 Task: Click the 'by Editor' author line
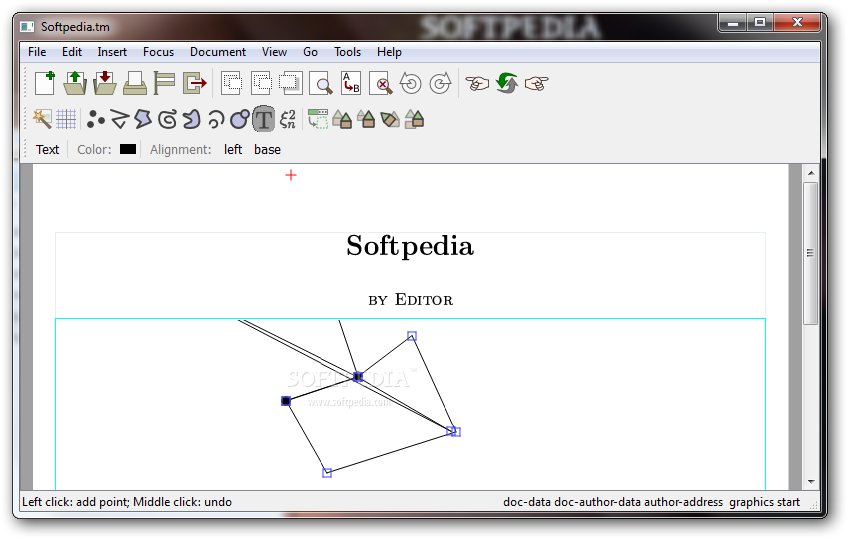[x=410, y=300]
